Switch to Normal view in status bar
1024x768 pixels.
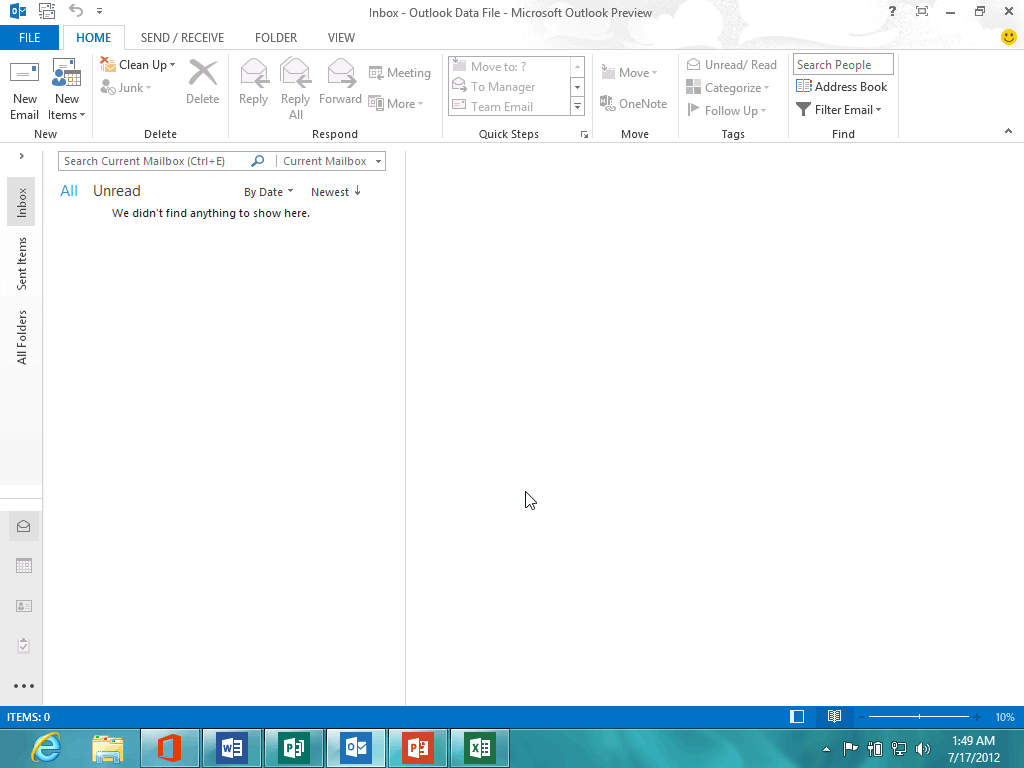797,717
